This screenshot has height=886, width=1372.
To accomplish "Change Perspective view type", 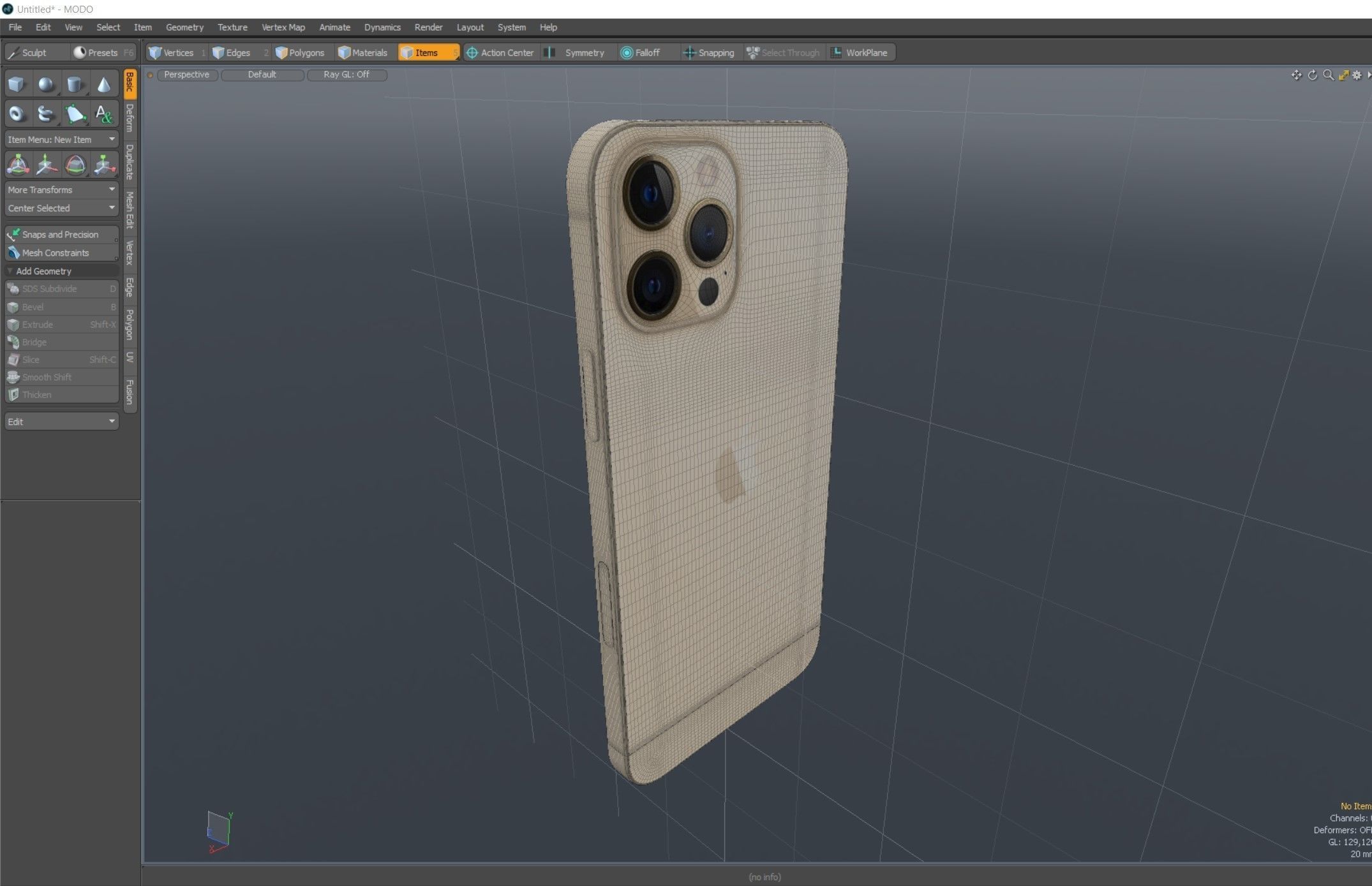I will pyautogui.click(x=187, y=75).
